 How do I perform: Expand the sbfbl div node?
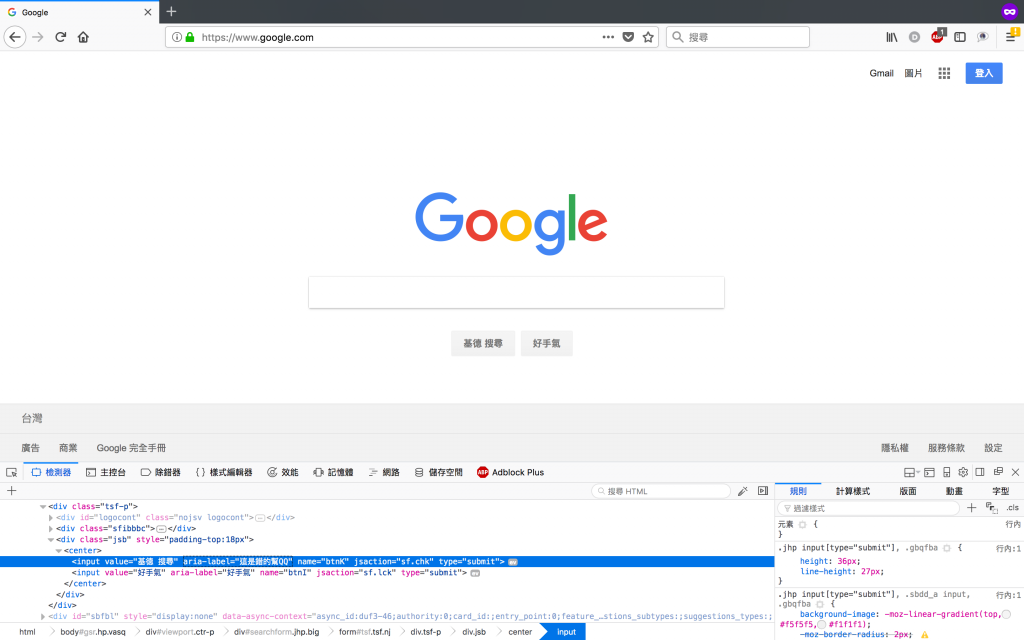coord(43,616)
